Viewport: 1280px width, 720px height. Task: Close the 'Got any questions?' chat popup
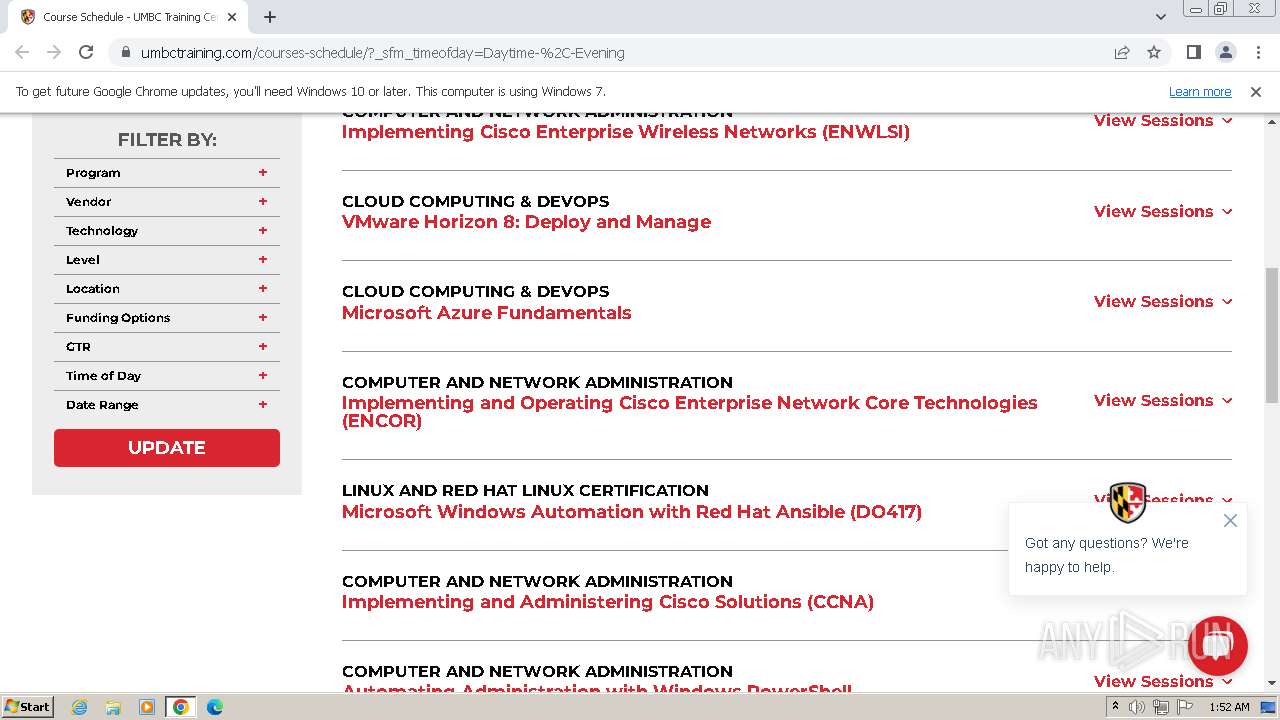pos(1230,520)
